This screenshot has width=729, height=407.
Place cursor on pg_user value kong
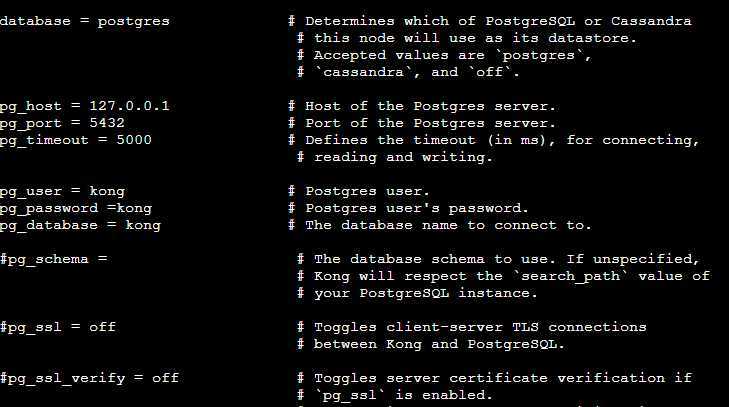[x=107, y=192]
